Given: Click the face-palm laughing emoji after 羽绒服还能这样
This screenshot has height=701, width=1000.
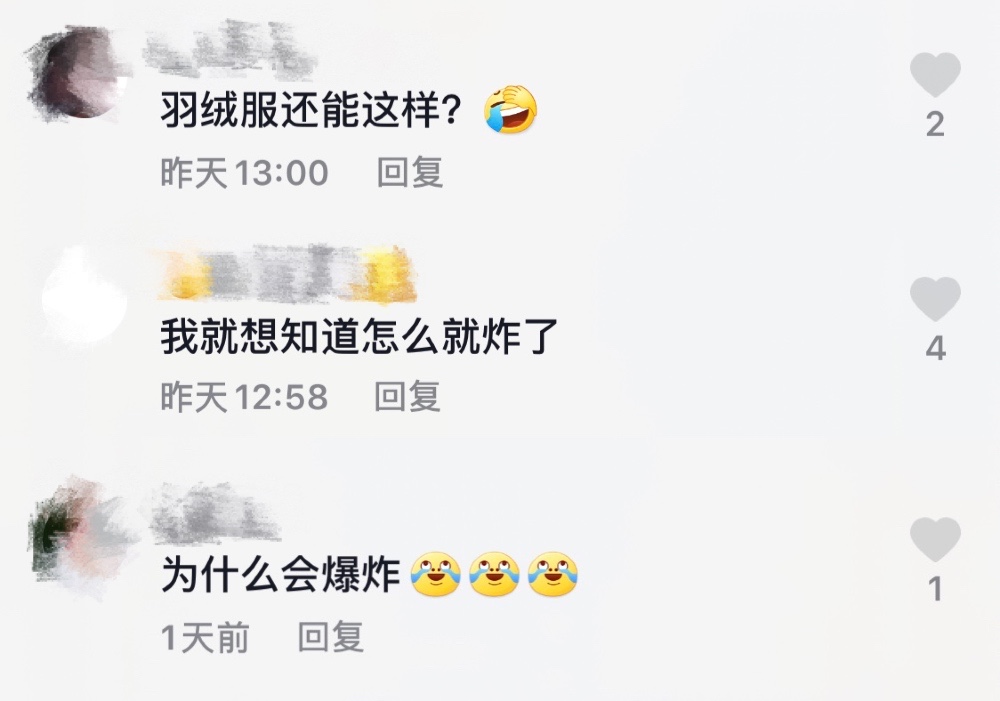Looking at the screenshot, I should click(510, 110).
